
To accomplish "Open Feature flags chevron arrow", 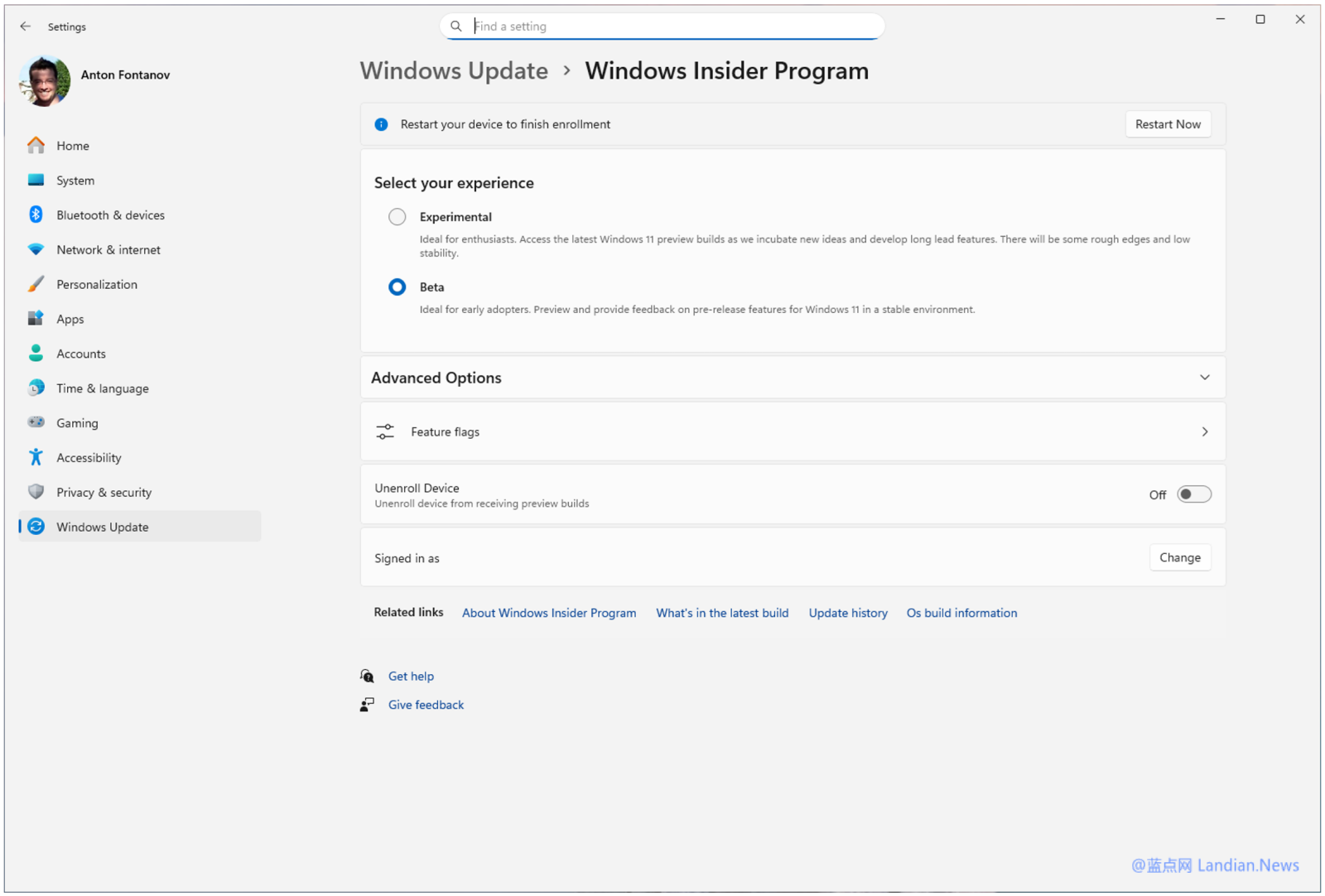I will point(1204,431).
